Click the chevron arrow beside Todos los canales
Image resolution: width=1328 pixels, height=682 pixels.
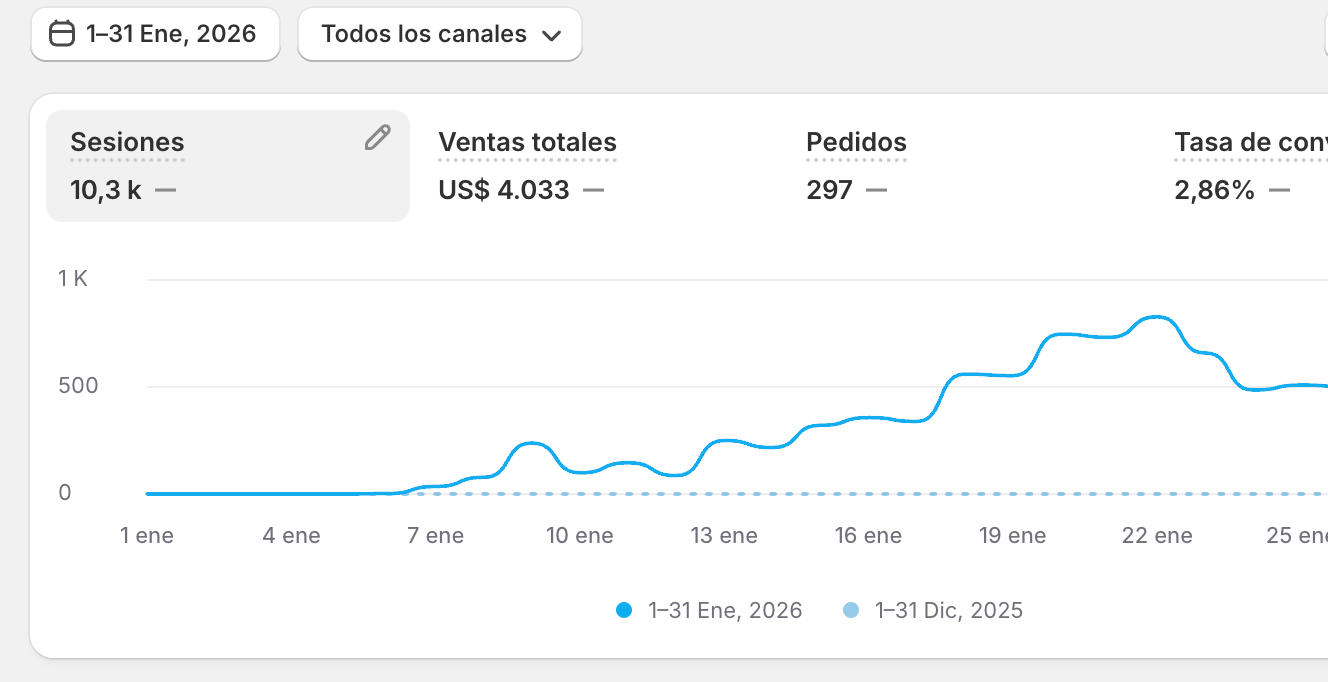click(x=551, y=36)
